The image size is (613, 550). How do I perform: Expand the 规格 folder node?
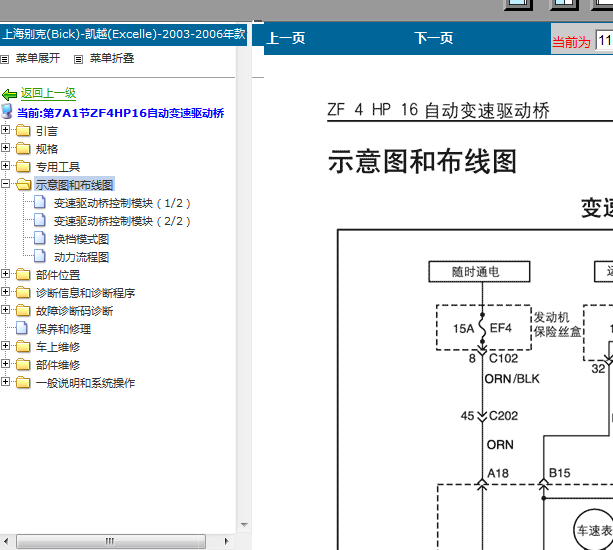(x=5, y=147)
